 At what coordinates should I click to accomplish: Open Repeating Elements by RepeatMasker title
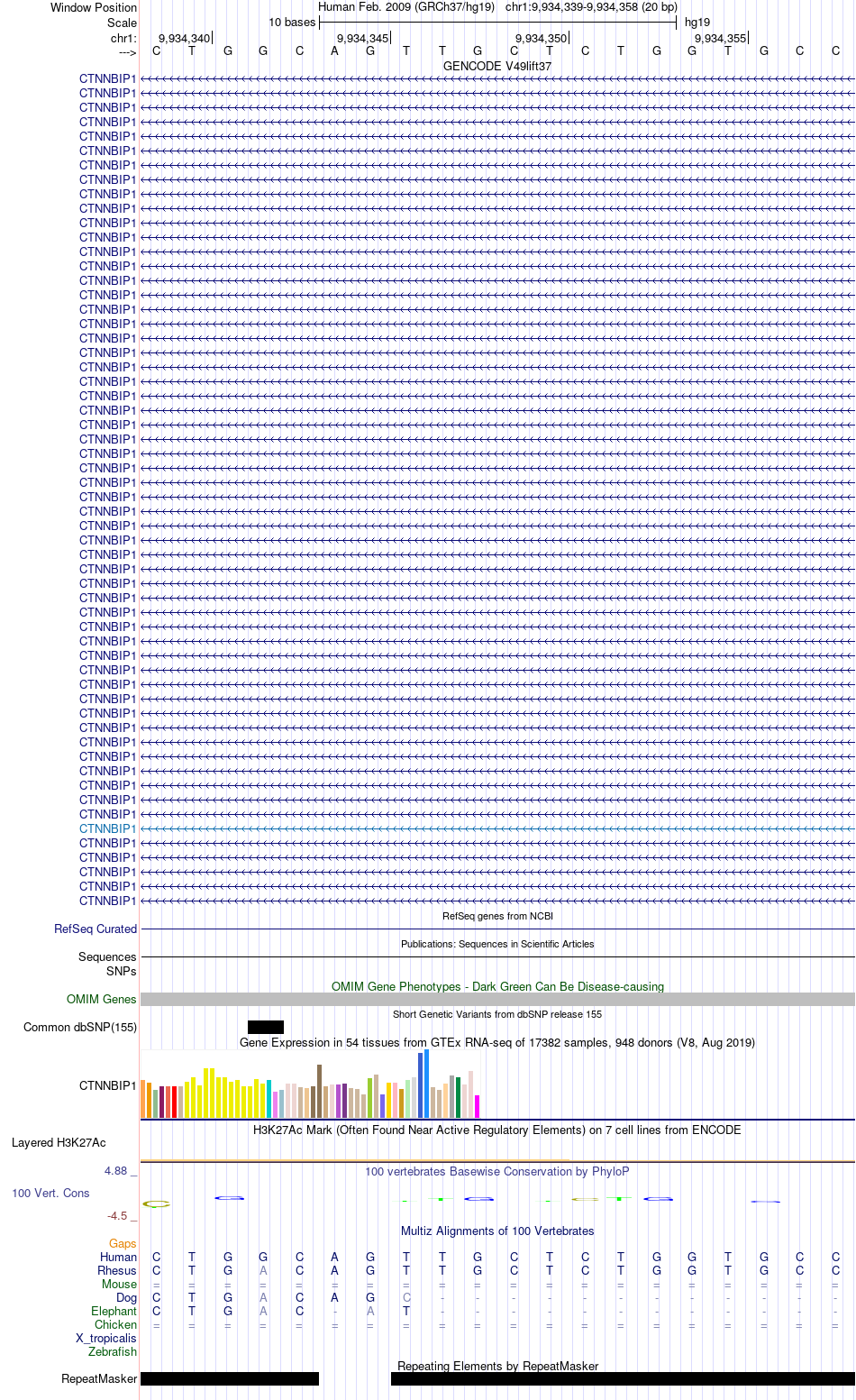tap(497, 1366)
